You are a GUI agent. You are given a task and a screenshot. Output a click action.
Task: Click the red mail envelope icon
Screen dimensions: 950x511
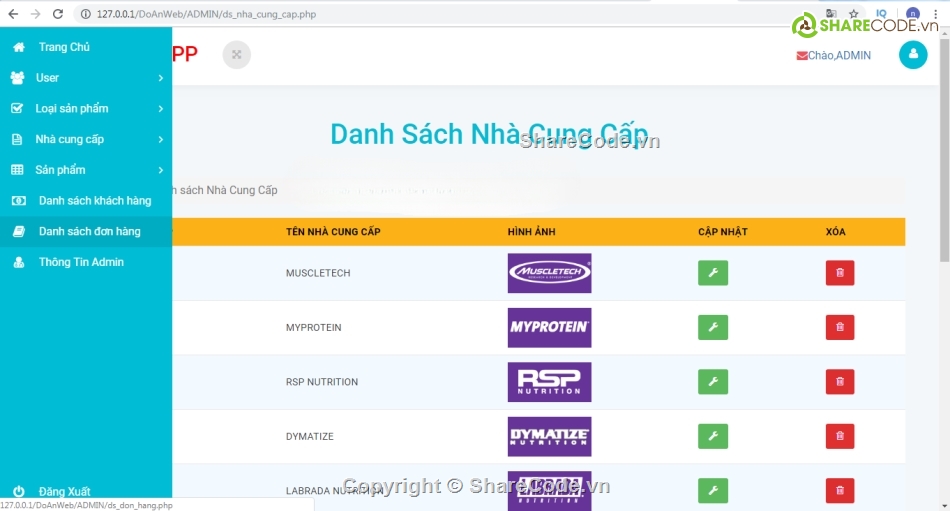click(x=802, y=56)
